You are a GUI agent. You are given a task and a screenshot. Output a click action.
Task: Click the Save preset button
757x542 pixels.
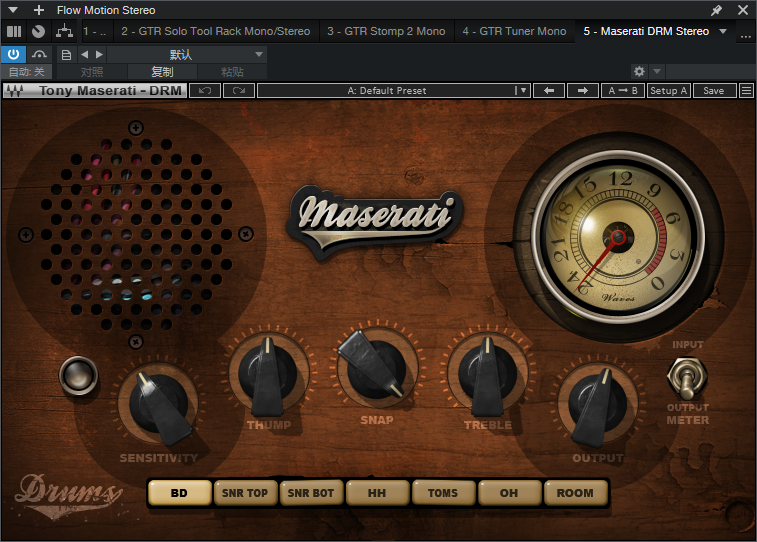click(x=714, y=91)
